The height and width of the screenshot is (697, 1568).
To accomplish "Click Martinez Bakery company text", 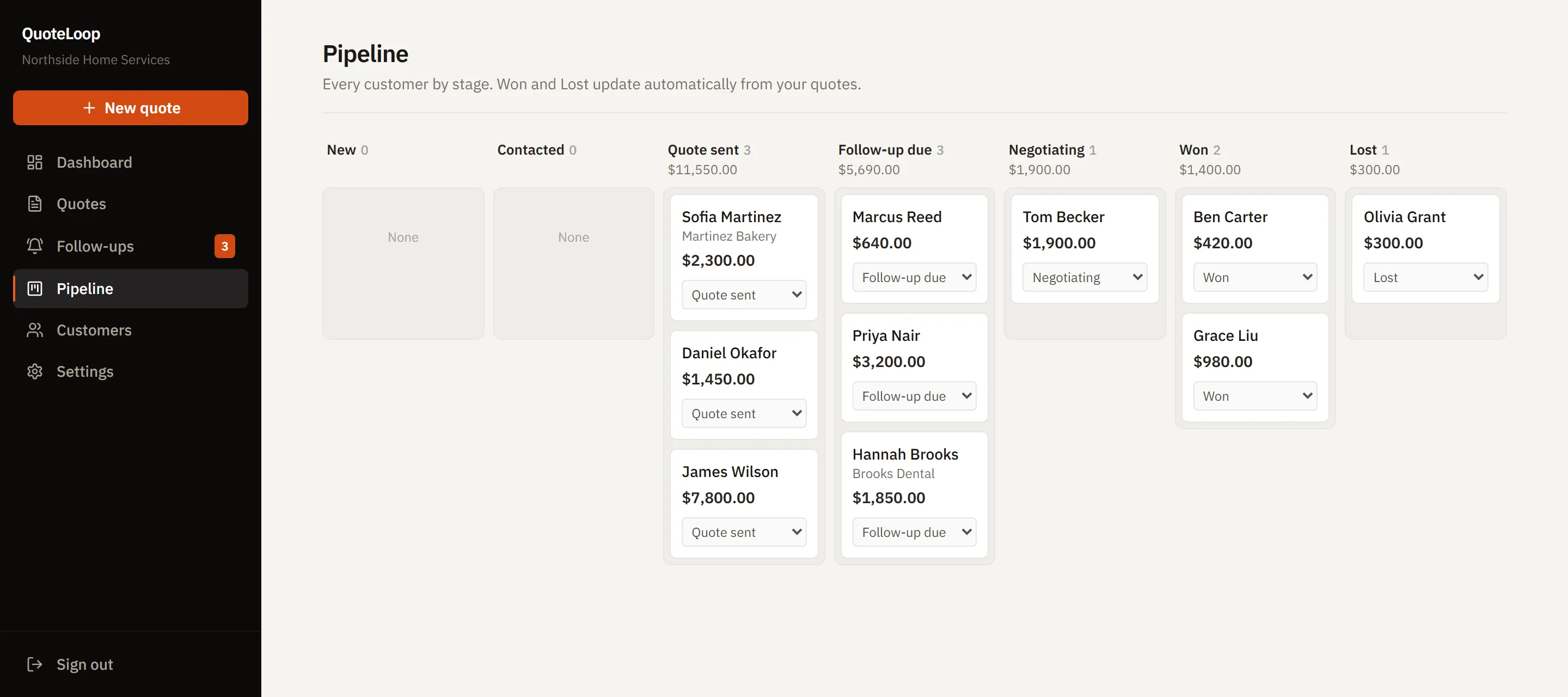I will [728, 236].
